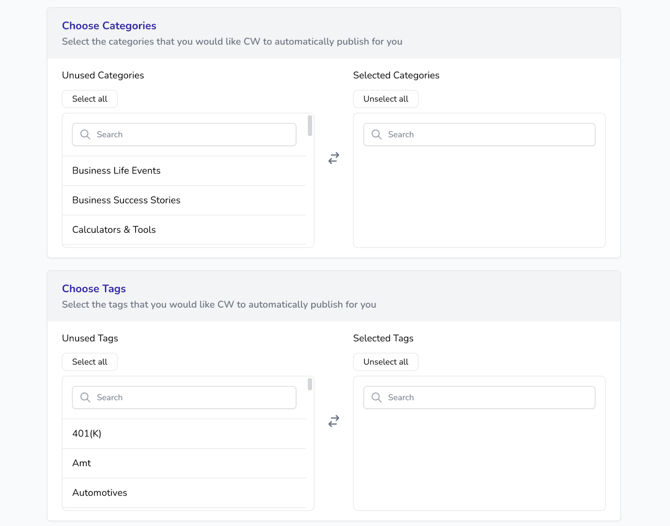Select the 401(K) tag
670x526 pixels.
click(x=87, y=434)
